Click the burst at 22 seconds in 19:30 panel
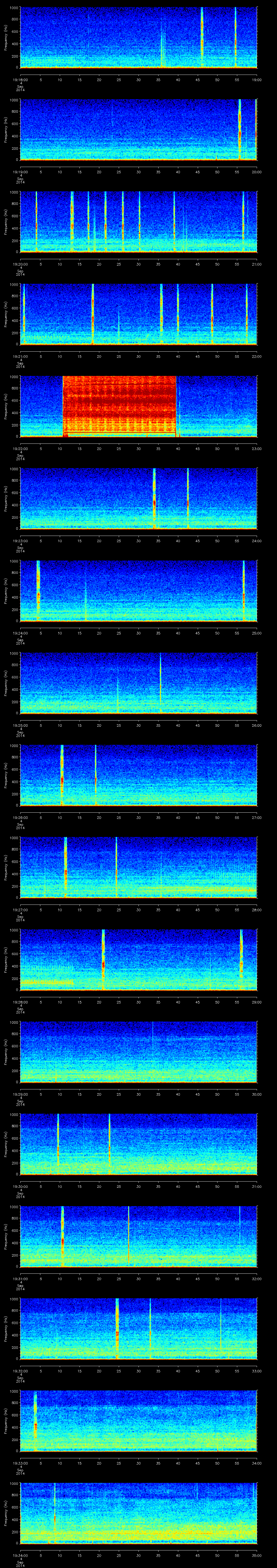The height and width of the screenshot is (1568, 277). (109, 1143)
